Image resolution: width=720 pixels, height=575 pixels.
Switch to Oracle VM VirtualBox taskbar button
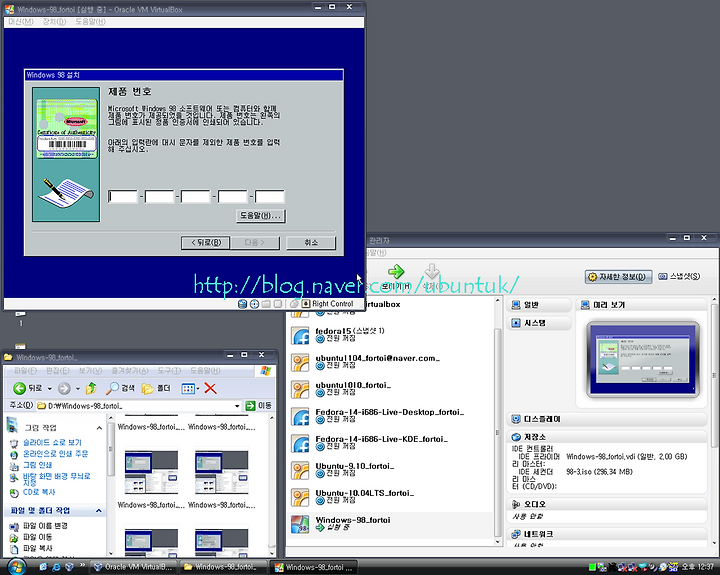[x=133, y=567]
